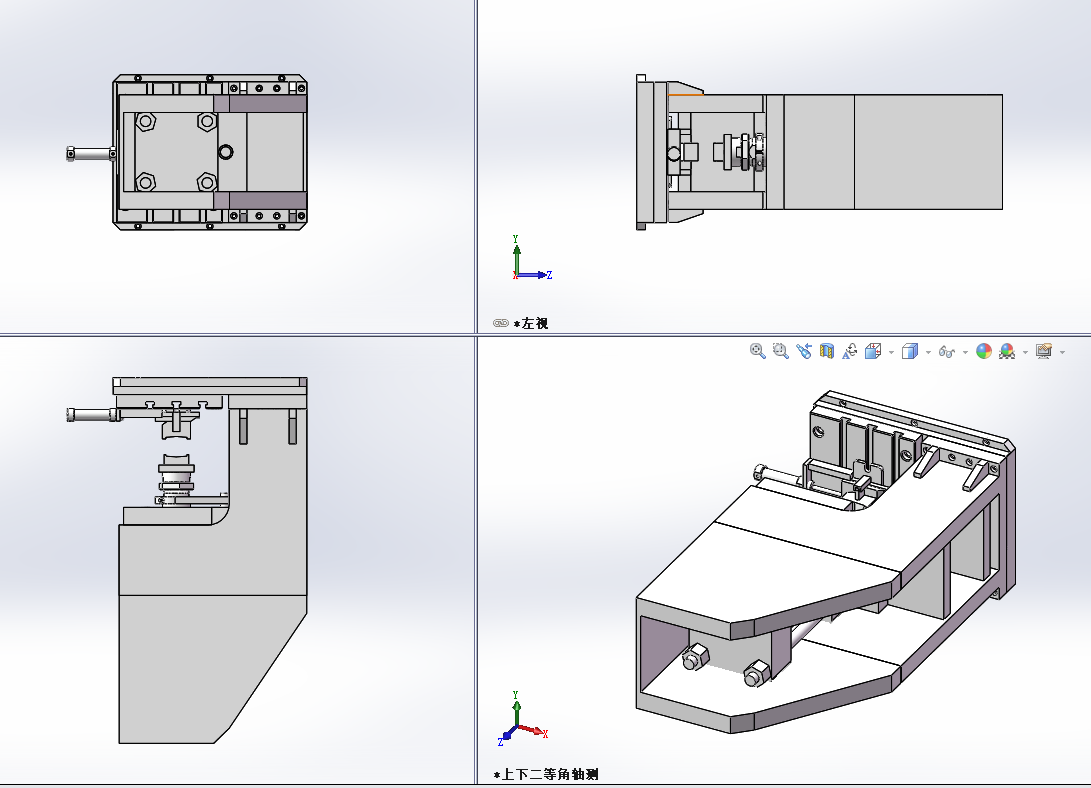Expand the Apply Scene dropdown arrow

1025,352
